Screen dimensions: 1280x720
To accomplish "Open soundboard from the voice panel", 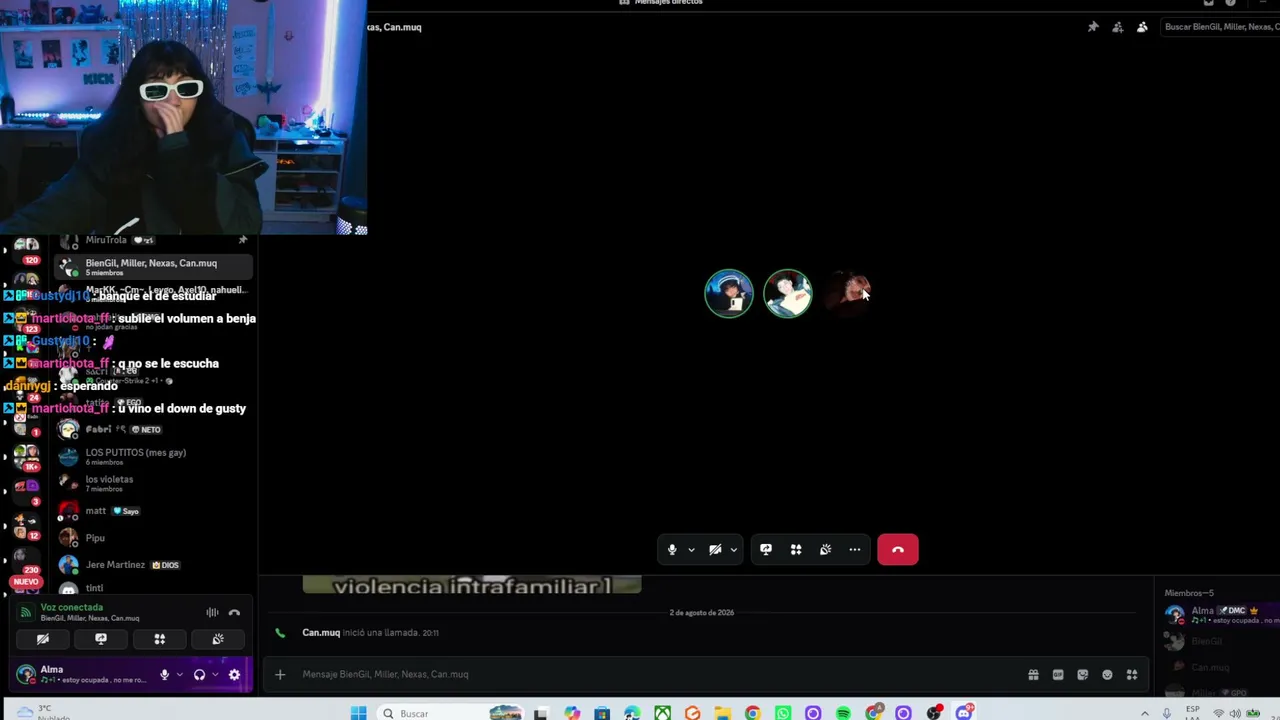I will 218,639.
